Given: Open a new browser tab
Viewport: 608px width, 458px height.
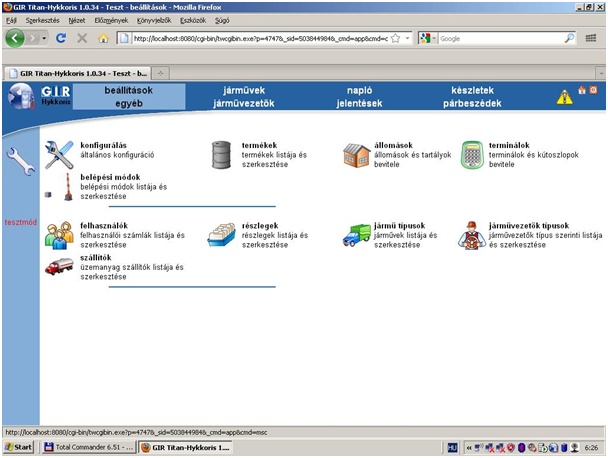Looking at the screenshot, I should (161, 73).
